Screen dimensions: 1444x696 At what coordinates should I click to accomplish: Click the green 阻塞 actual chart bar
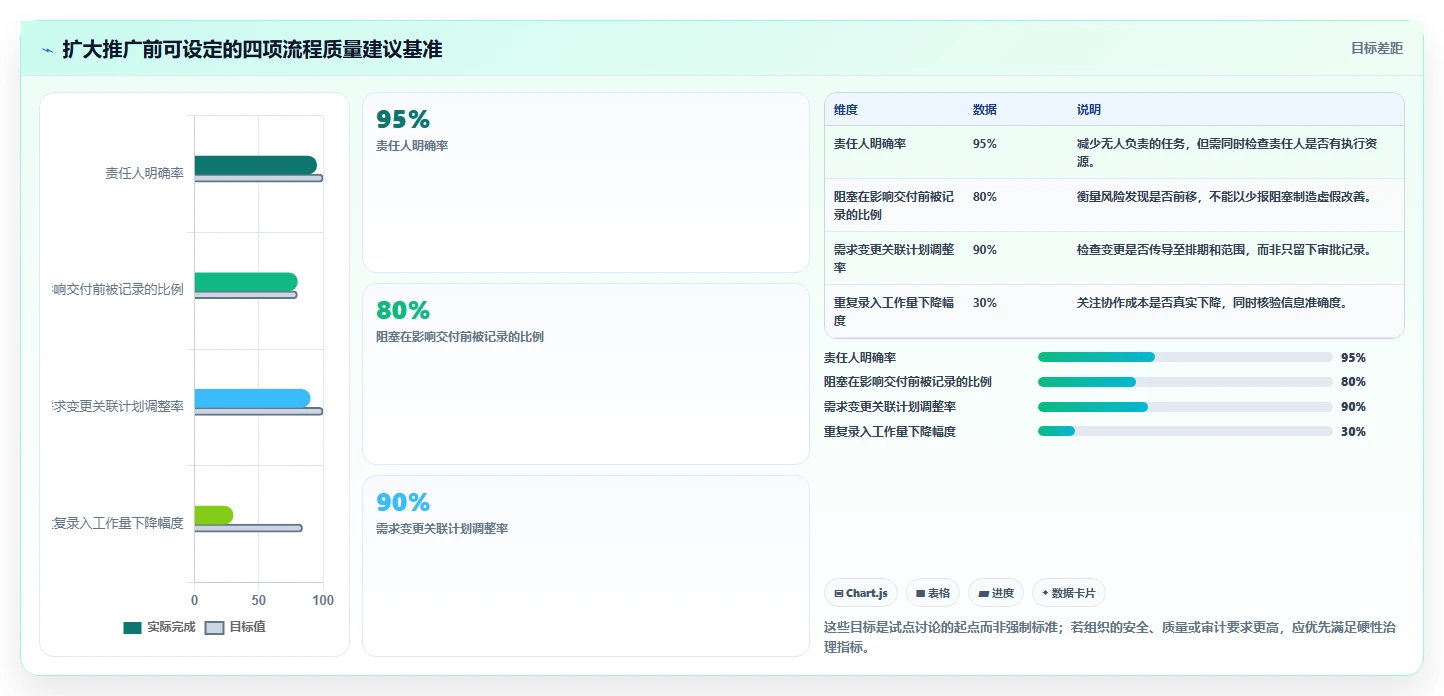coord(246,282)
